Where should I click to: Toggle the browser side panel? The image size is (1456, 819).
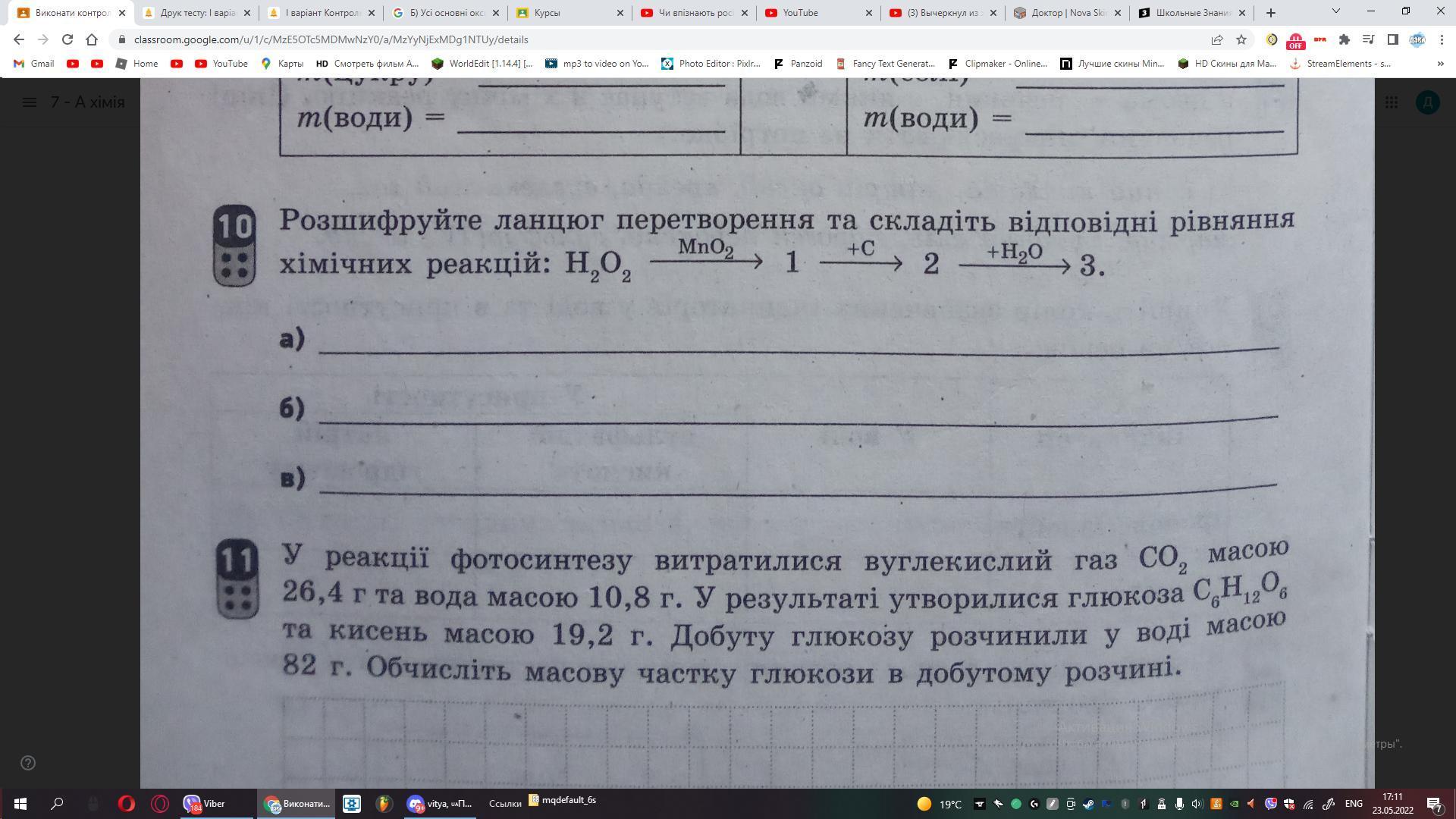pos(1393,39)
